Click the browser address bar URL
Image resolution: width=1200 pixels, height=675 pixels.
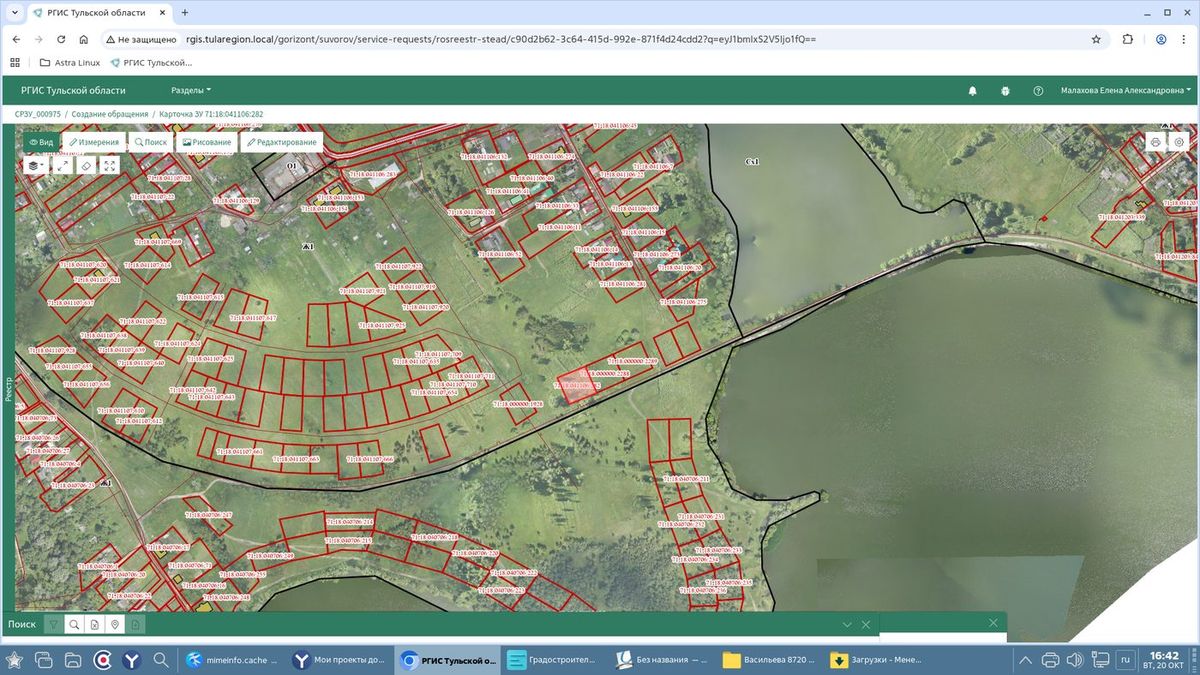pyautogui.click(x=501, y=39)
